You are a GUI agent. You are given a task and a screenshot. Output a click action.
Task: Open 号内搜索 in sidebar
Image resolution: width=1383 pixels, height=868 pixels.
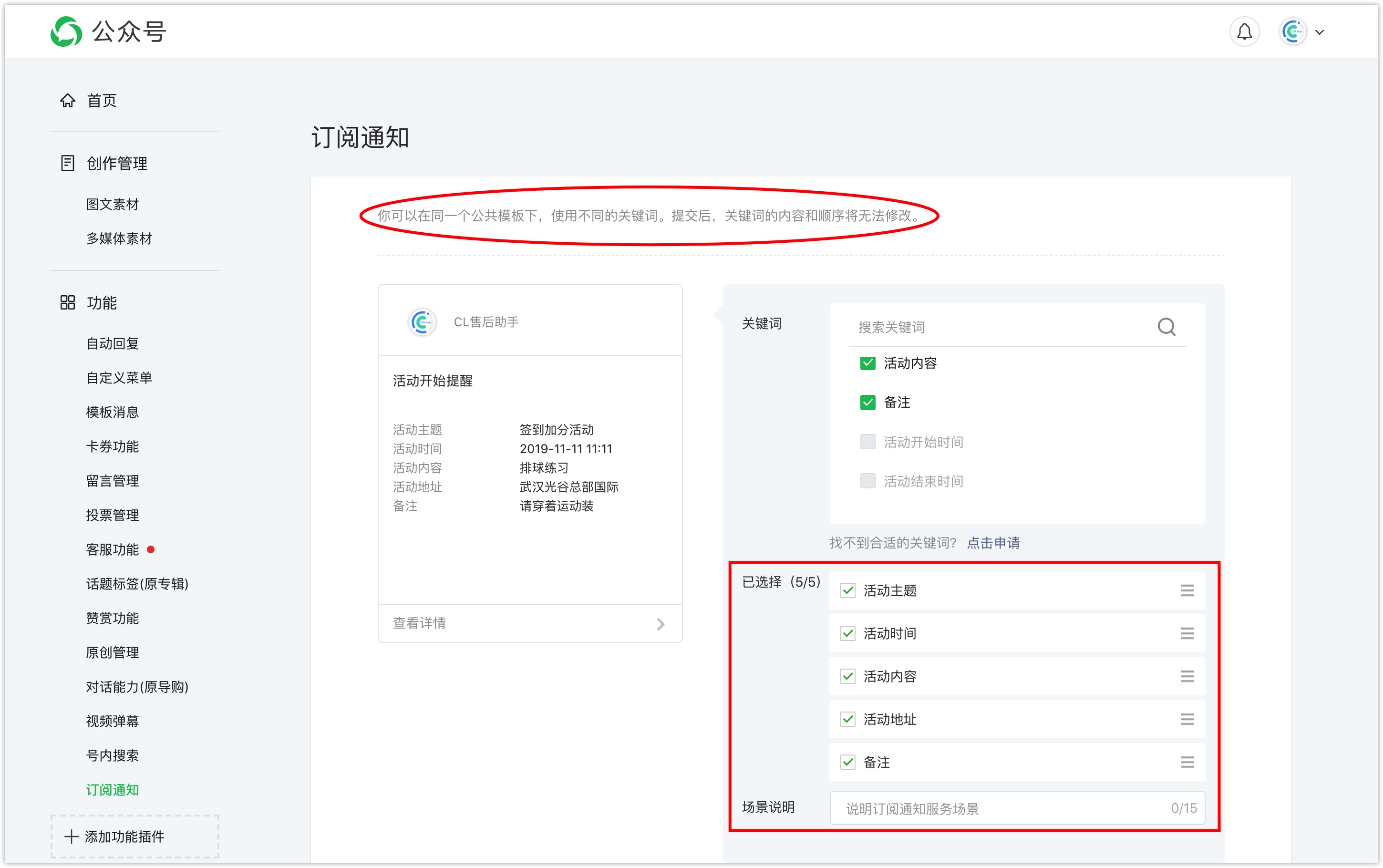tap(113, 755)
